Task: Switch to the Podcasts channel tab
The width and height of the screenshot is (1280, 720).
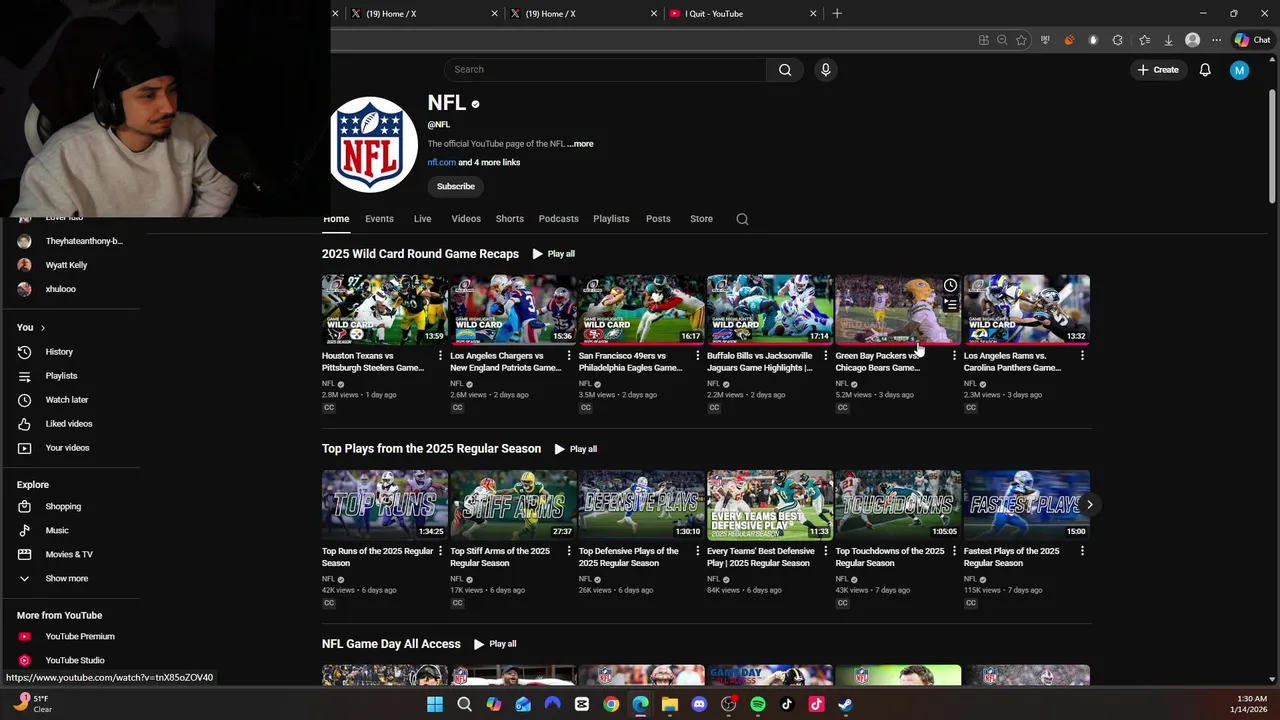Action: pyautogui.click(x=559, y=219)
